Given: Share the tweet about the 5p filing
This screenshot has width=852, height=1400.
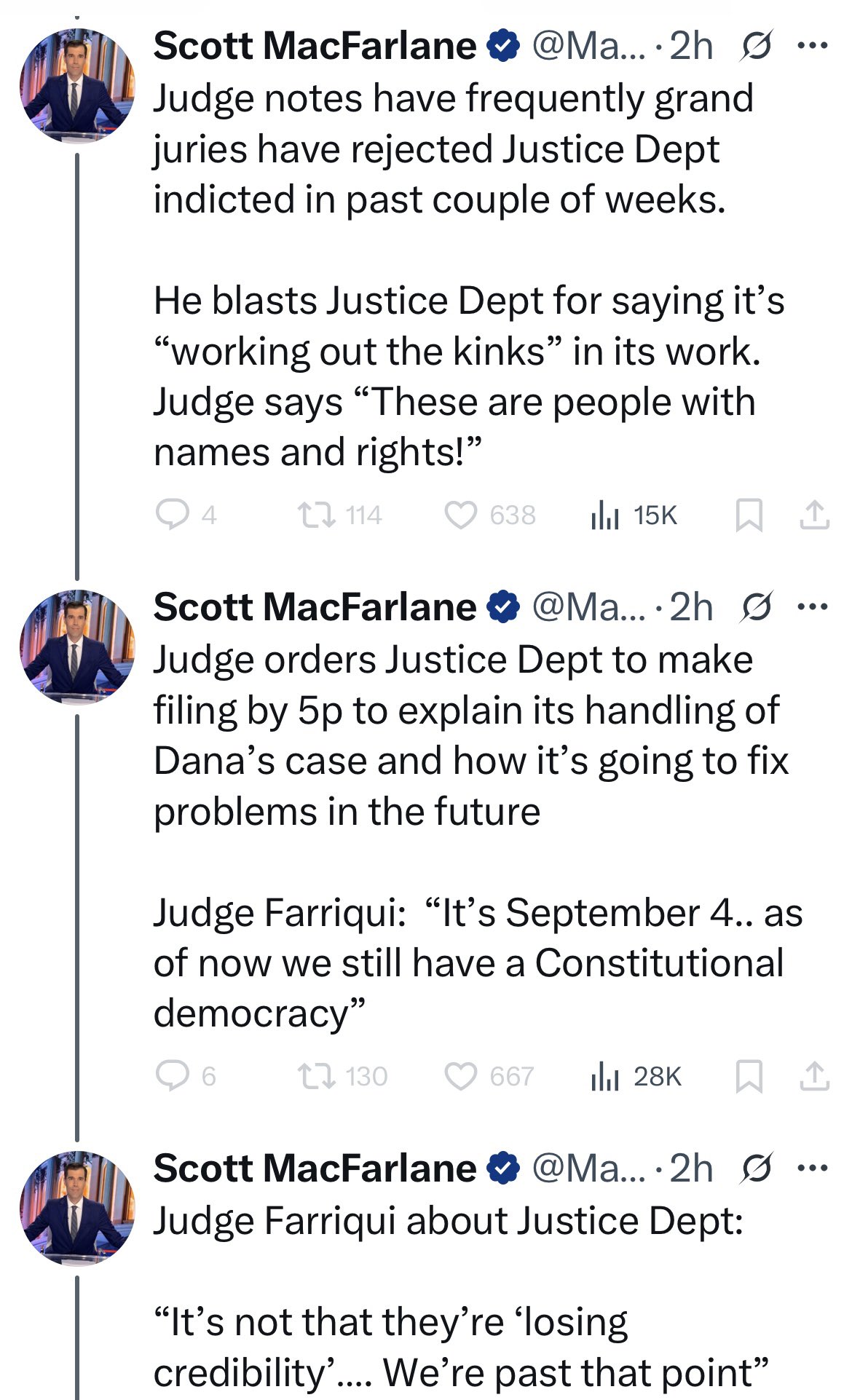Looking at the screenshot, I should (x=814, y=1076).
